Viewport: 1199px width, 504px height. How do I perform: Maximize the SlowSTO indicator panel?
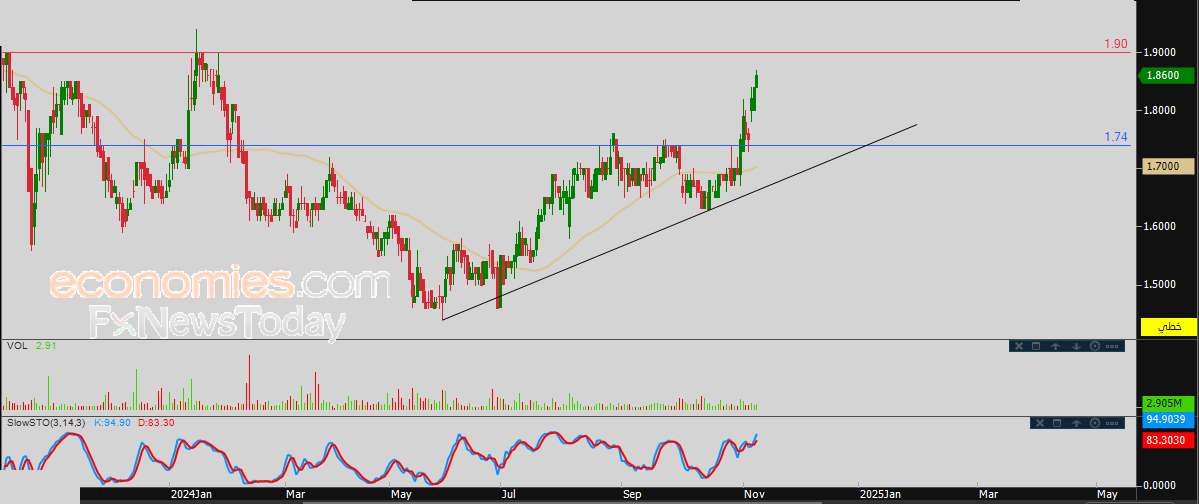pos(1057,423)
